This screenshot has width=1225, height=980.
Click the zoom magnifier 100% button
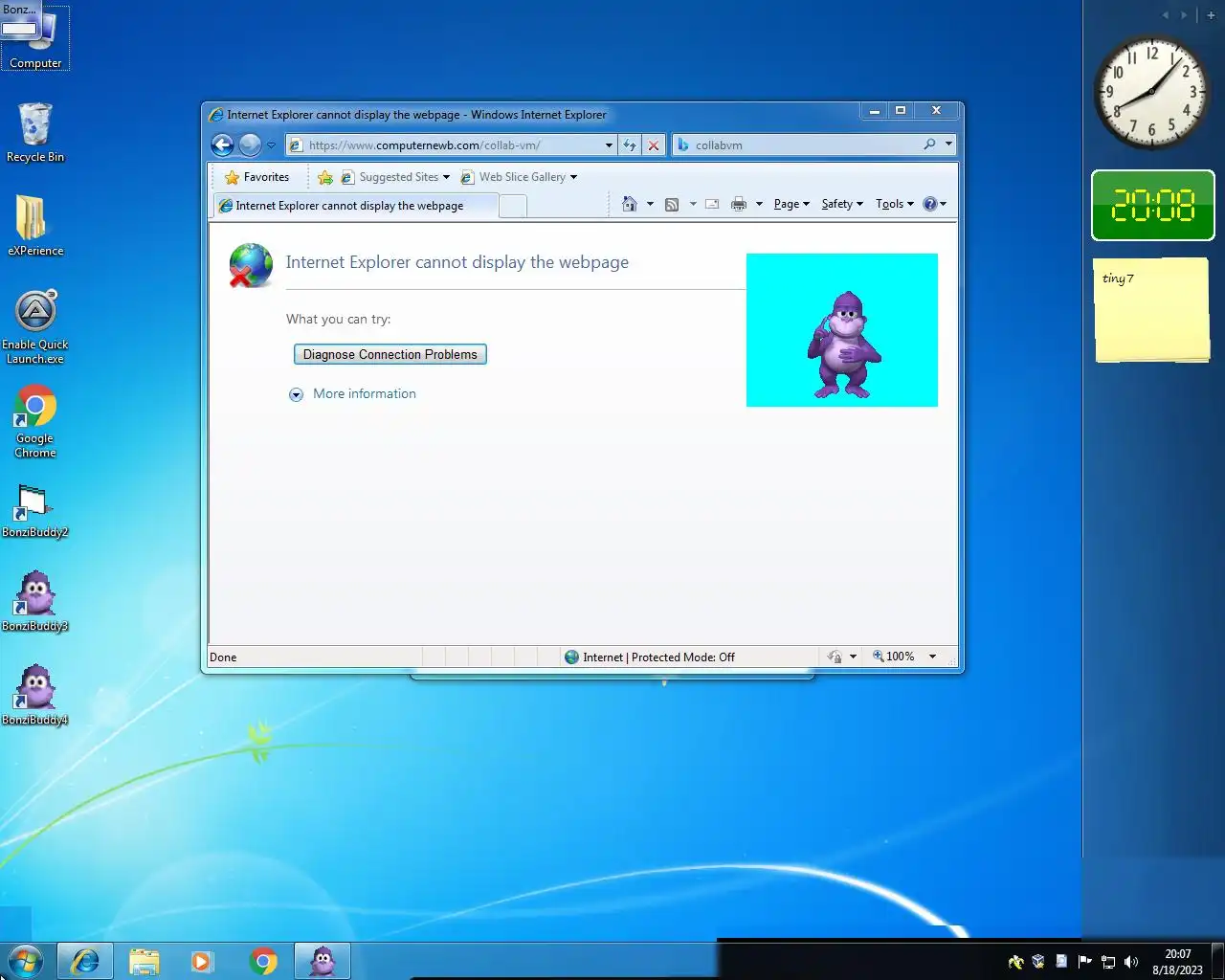[894, 657]
